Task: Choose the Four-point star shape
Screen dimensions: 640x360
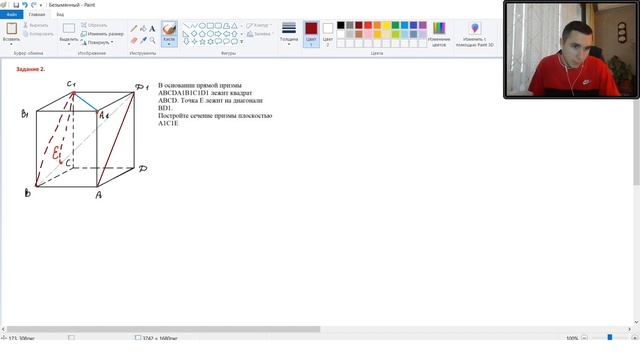Action: (194, 42)
